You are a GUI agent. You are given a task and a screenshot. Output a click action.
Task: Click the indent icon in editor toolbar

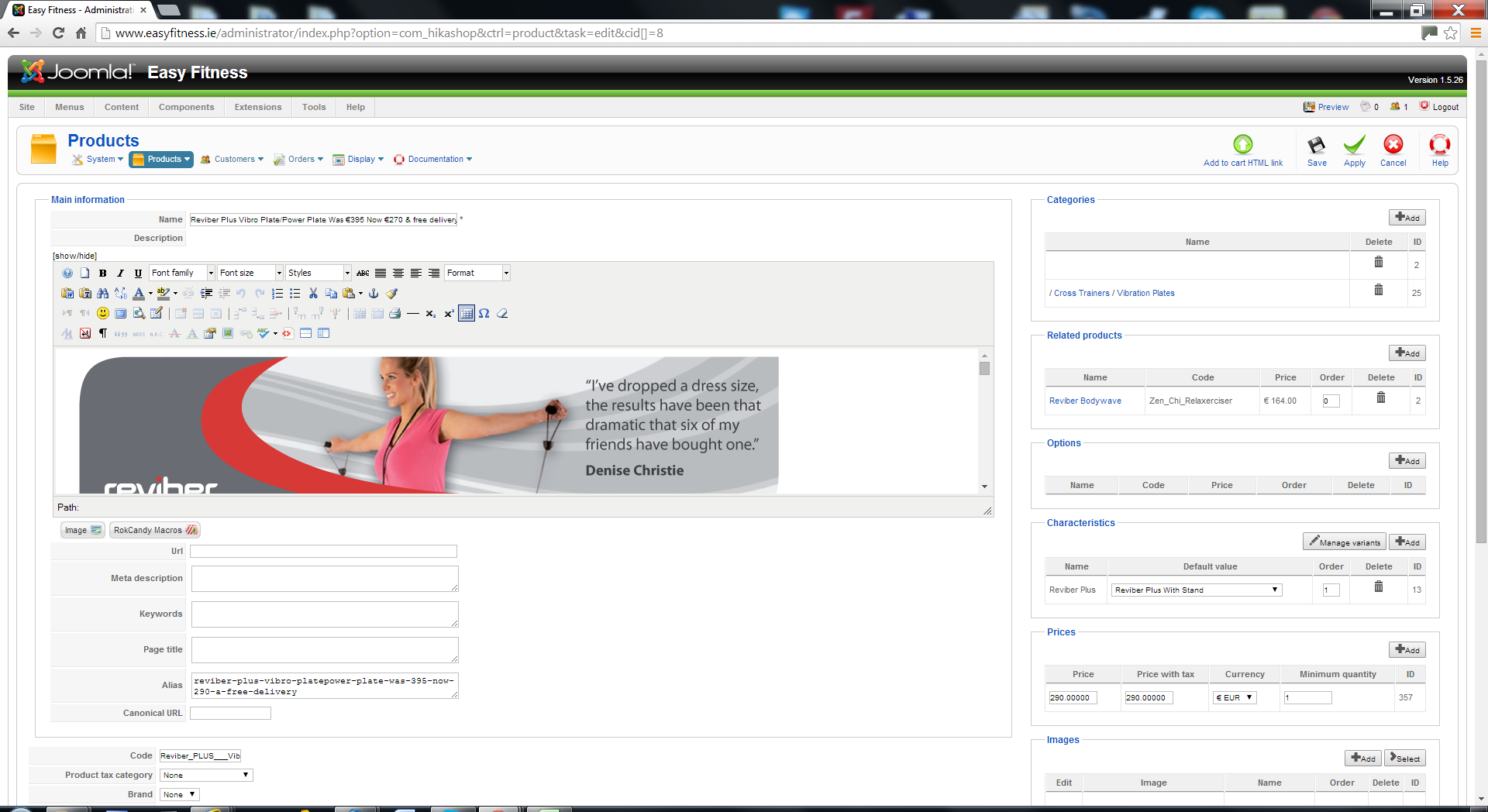(x=206, y=293)
